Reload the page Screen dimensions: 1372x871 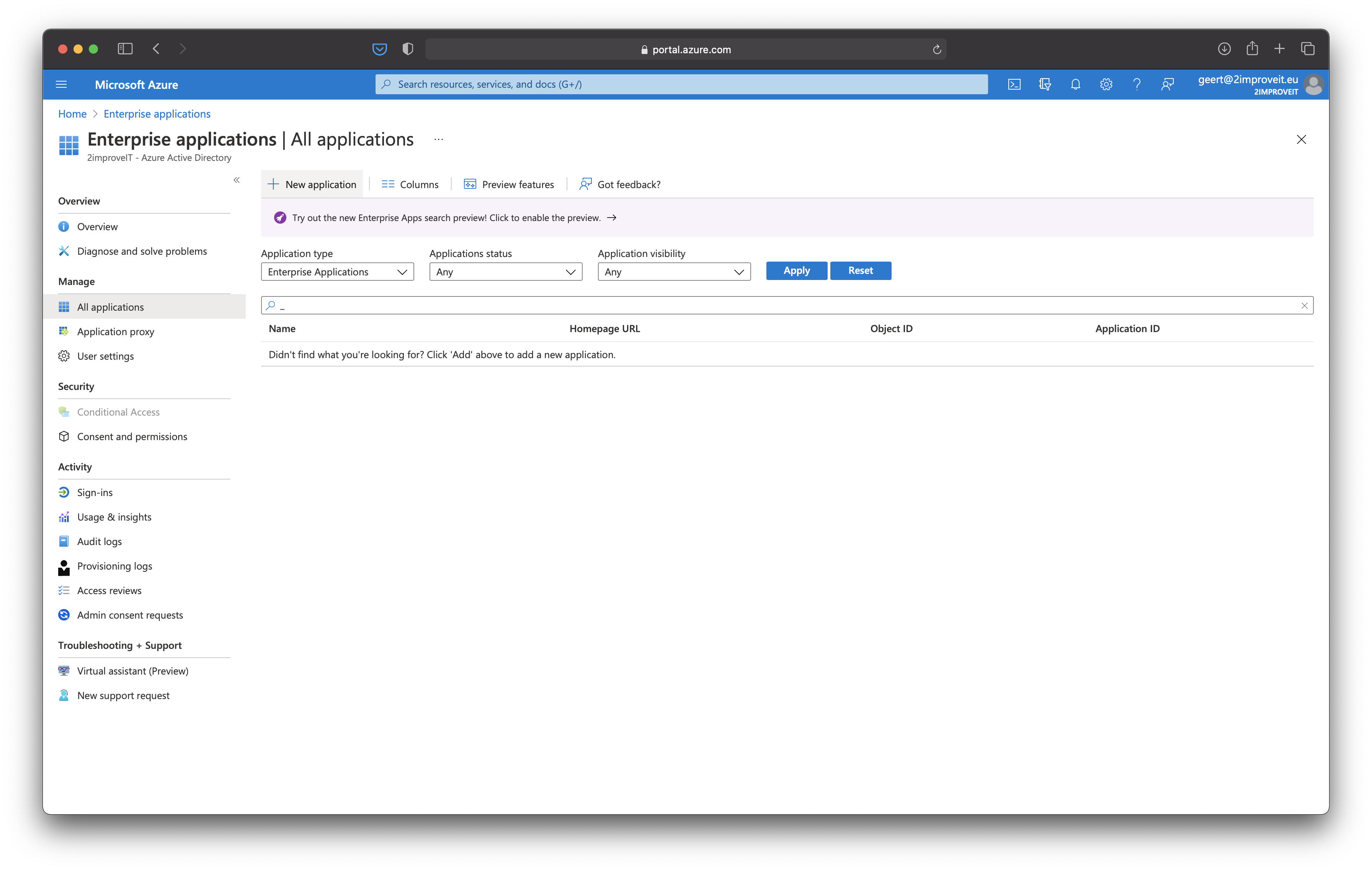(937, 49)
